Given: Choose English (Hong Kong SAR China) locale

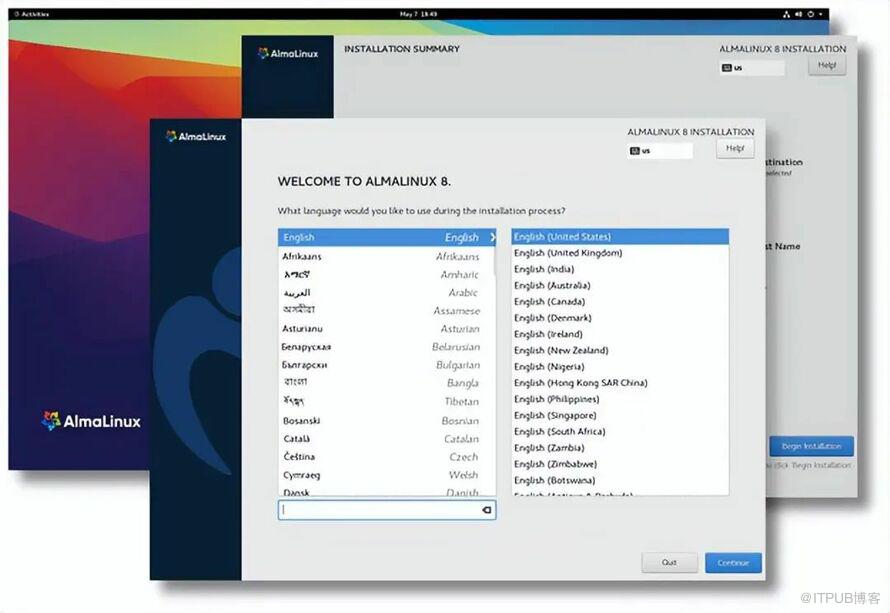Looking at the screenshot, I should coord(581,383).
